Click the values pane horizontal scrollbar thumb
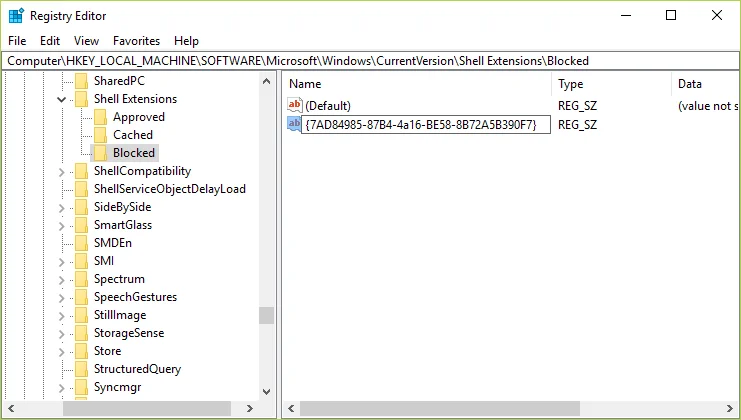741x420 pixels. coord(439,408)
